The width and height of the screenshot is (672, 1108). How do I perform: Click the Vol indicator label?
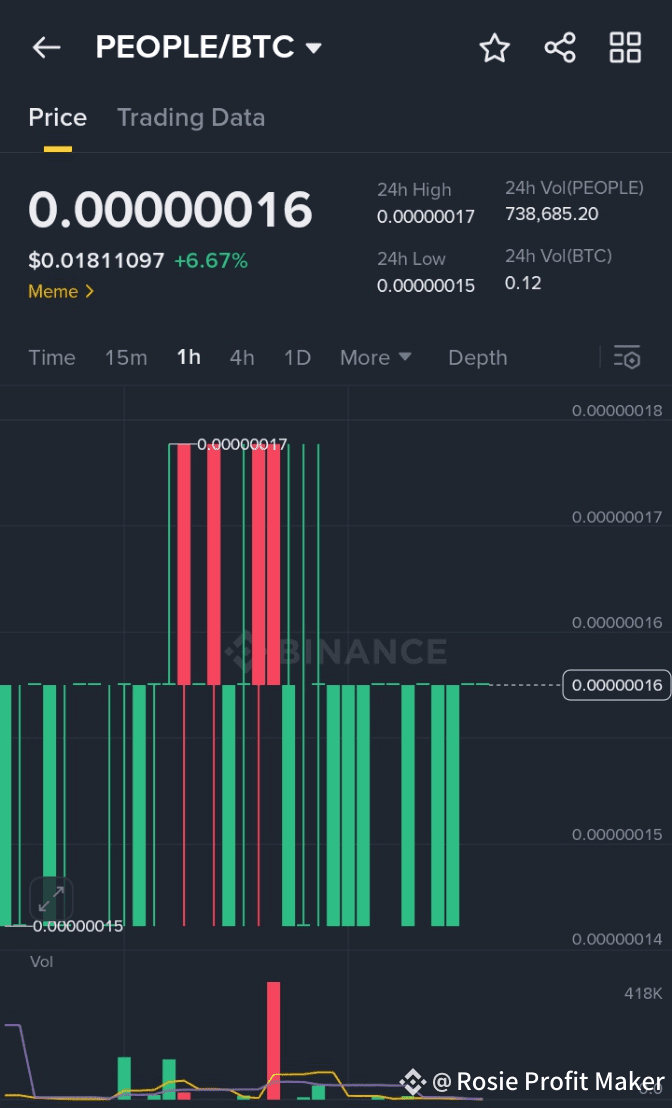41,962
